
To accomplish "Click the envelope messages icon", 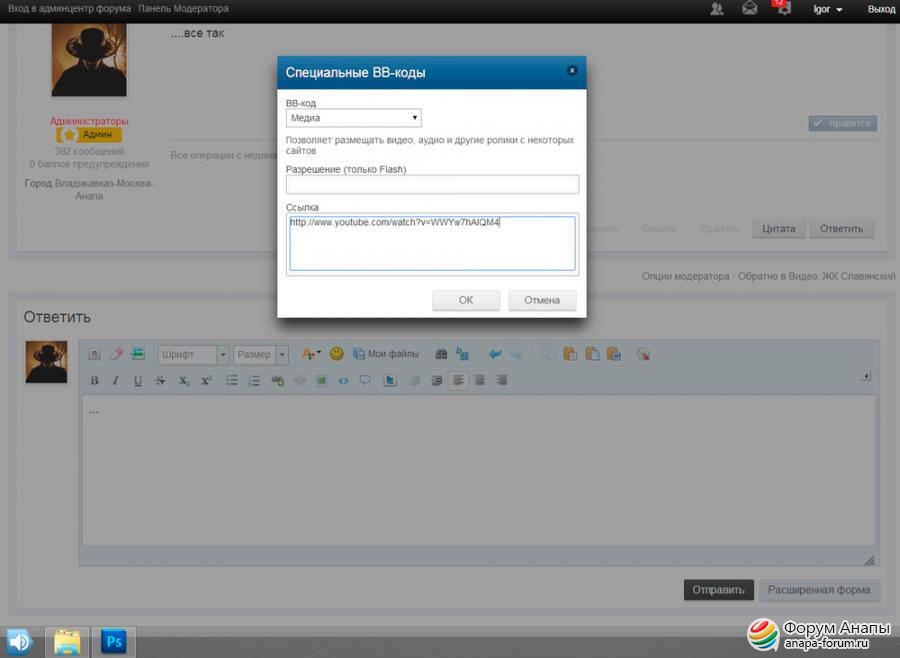I will point(749,9).
